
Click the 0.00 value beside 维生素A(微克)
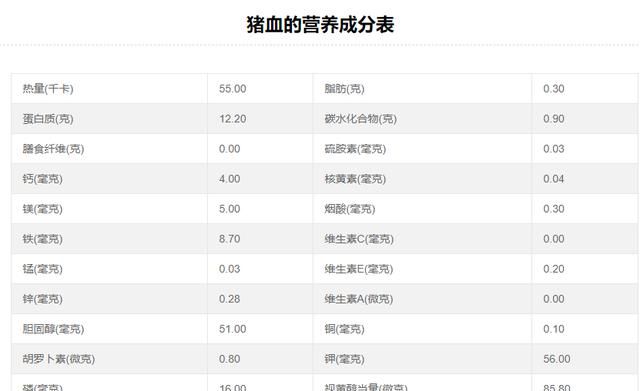tap(554, 299)
